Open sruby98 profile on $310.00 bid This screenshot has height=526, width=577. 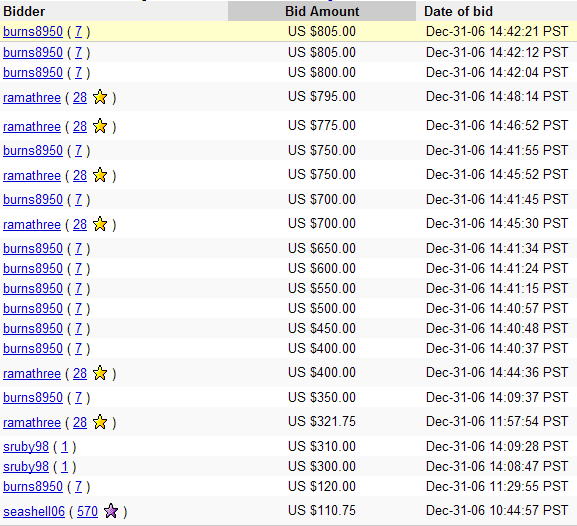point(26,447)
